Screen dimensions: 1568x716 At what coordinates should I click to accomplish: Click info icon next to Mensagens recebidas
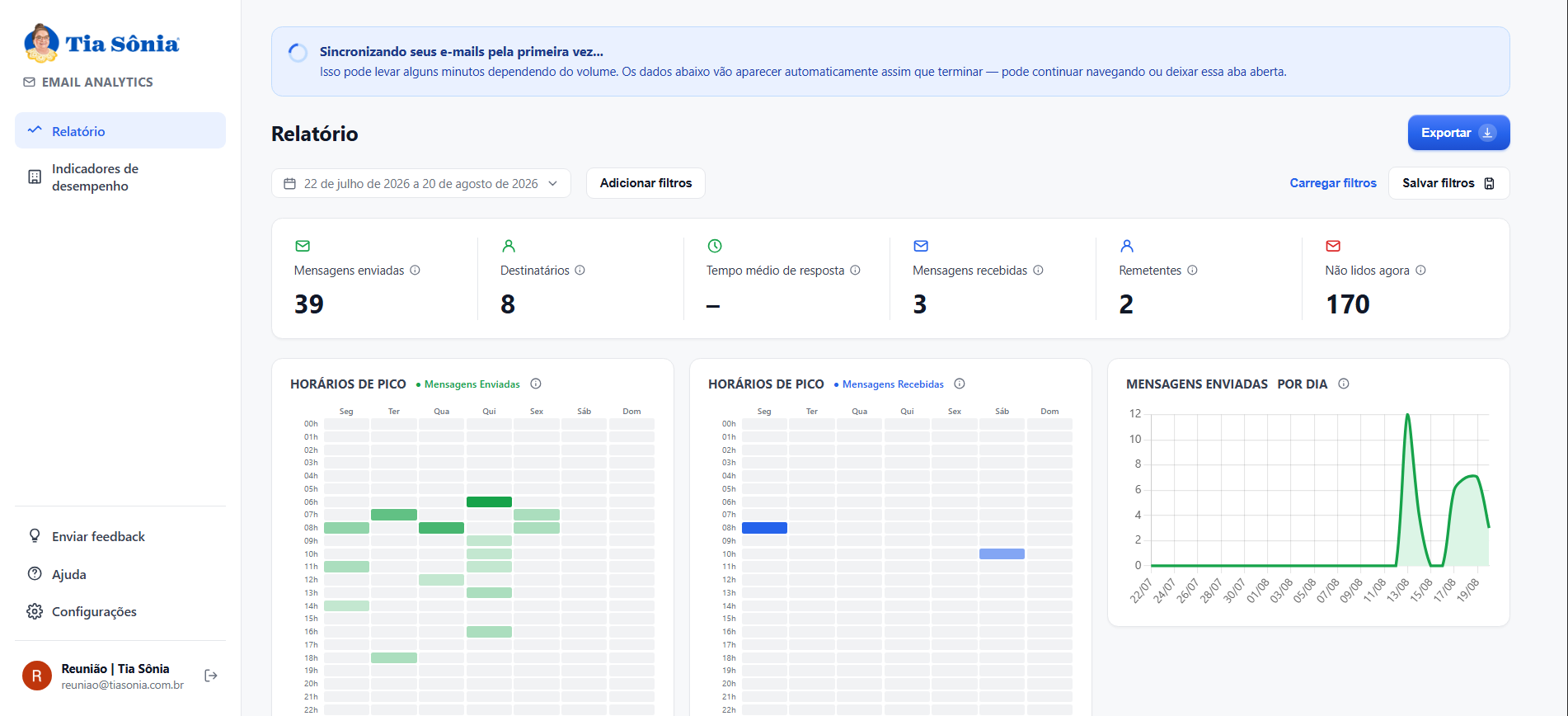coord(1038,270)
